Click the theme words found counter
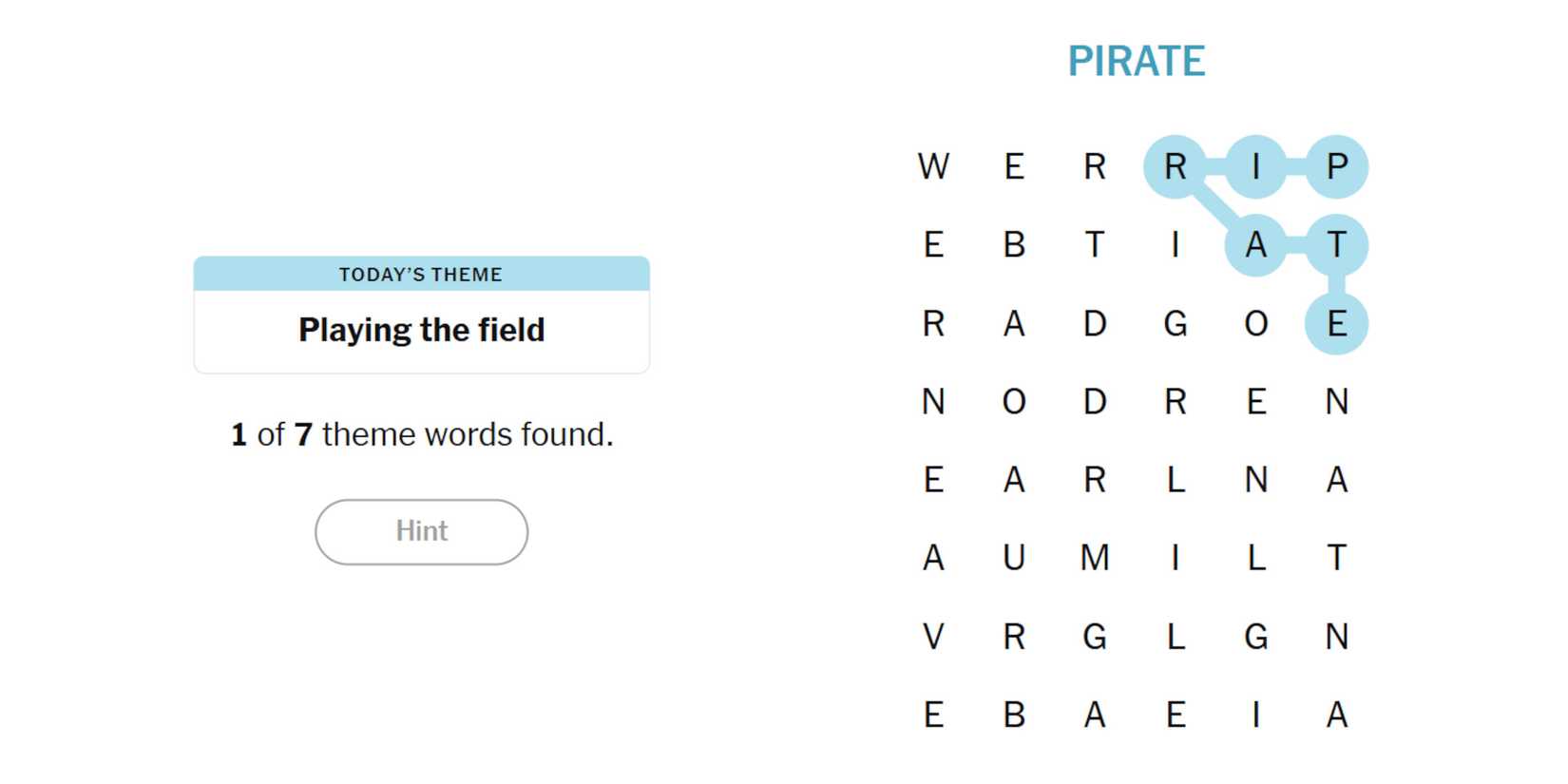1568x784 pixels. coord(421,434)
